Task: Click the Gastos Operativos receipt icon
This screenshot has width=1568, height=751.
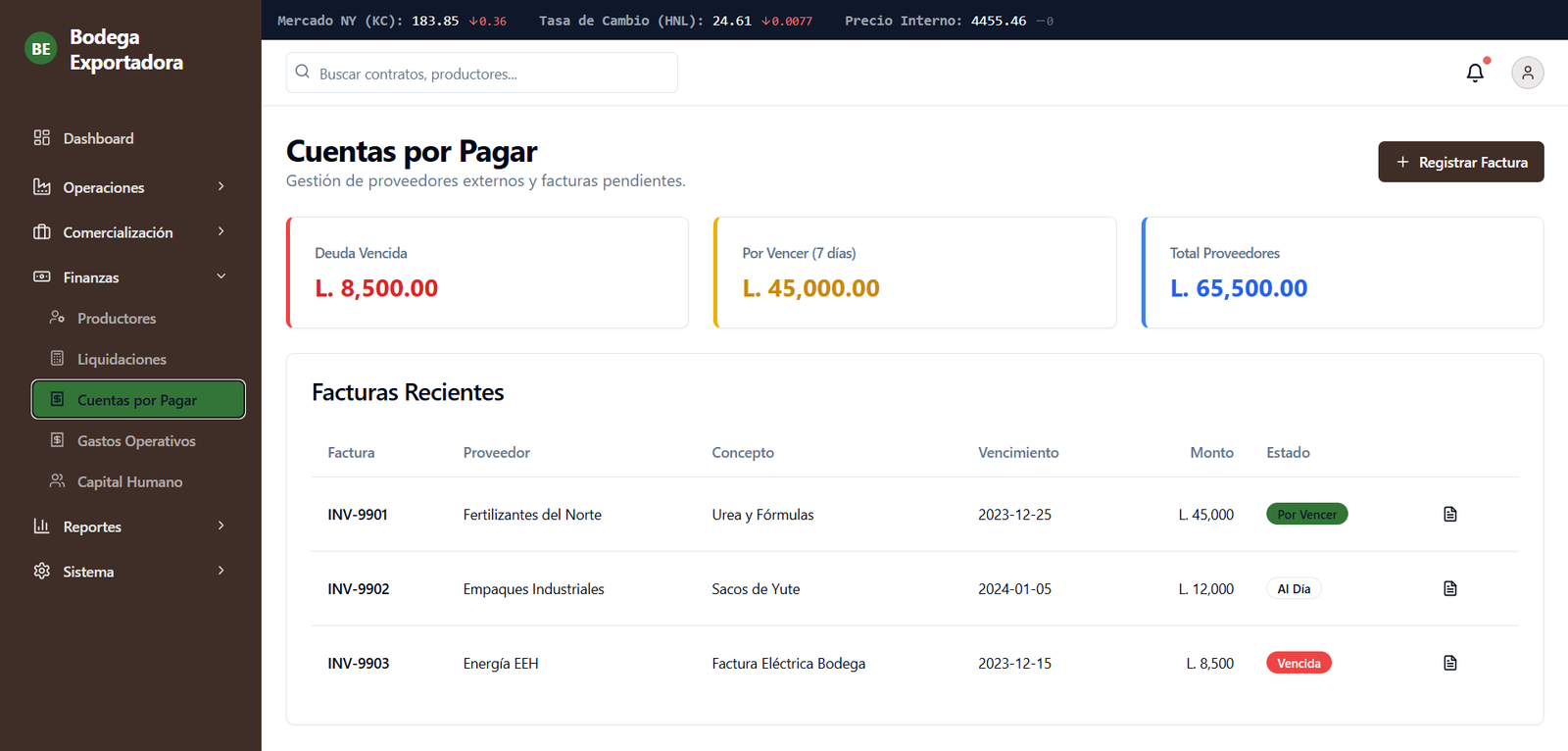Action: click(57, 440)
